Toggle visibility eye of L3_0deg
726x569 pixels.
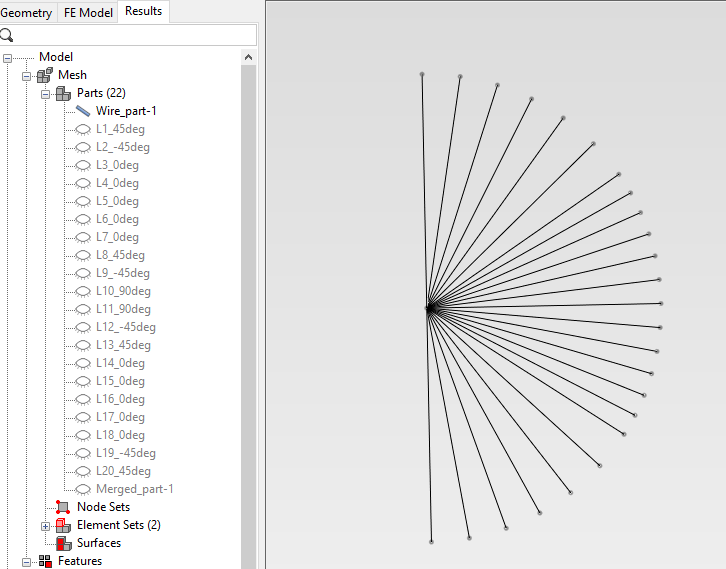83,165
